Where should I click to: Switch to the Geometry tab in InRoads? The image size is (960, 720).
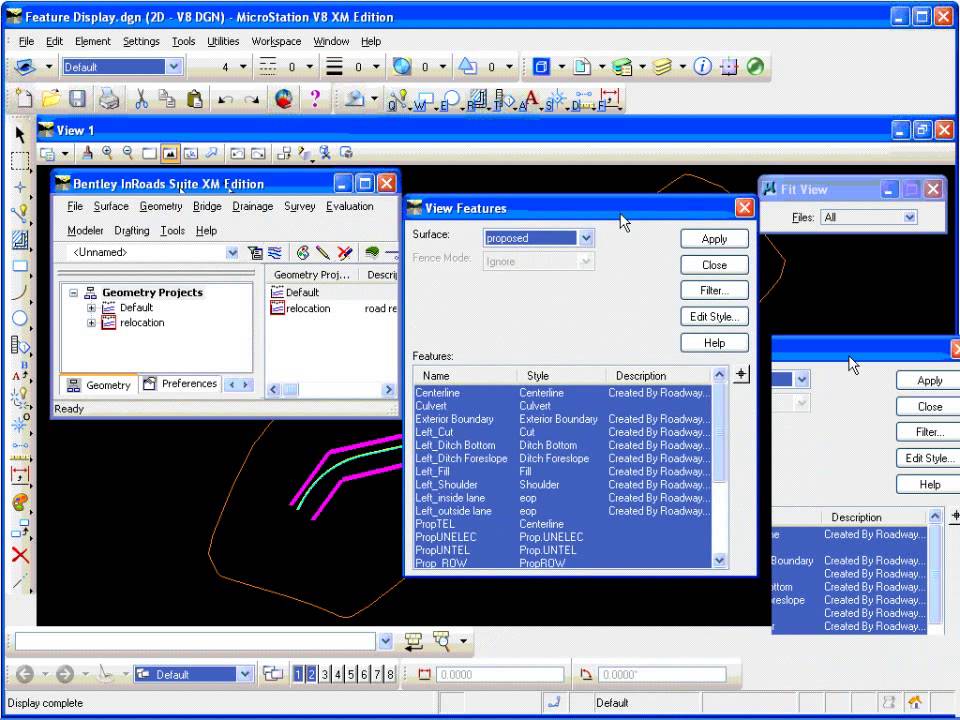click(99, 385)
